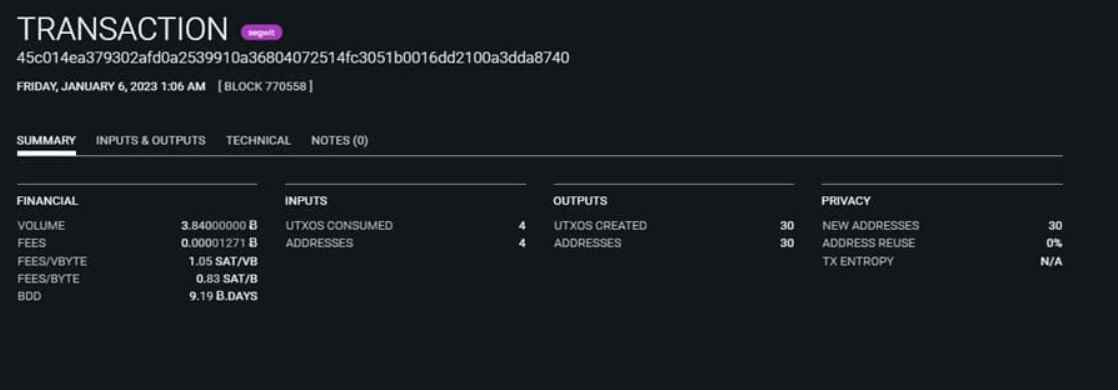1118x390 pixels.
Task: Click the UTXOs Created count 30
Action: (786, 225)
